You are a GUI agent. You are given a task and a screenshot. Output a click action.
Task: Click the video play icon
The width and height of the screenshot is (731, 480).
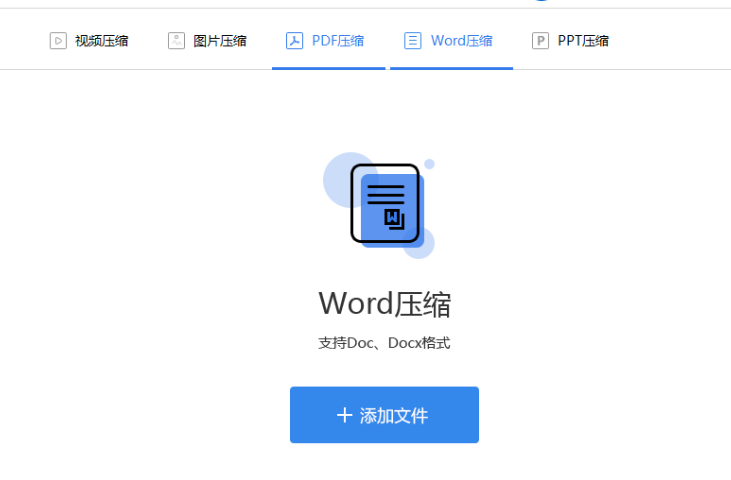(58, 41)
